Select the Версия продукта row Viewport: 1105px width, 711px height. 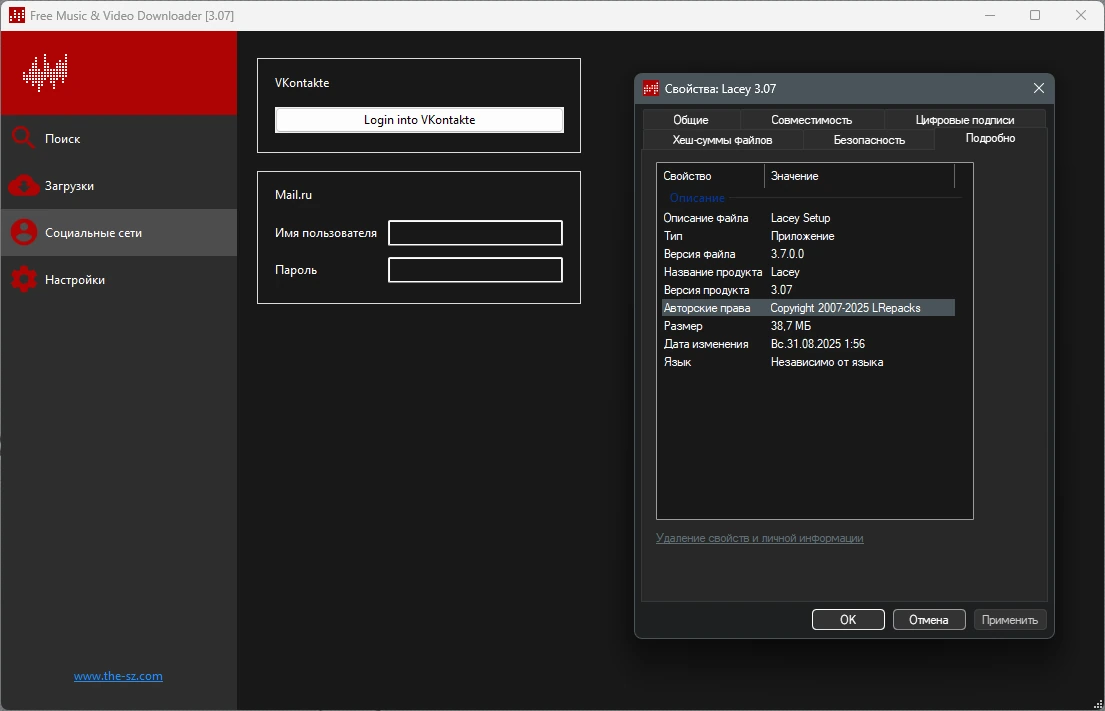(x=808, y=290)
